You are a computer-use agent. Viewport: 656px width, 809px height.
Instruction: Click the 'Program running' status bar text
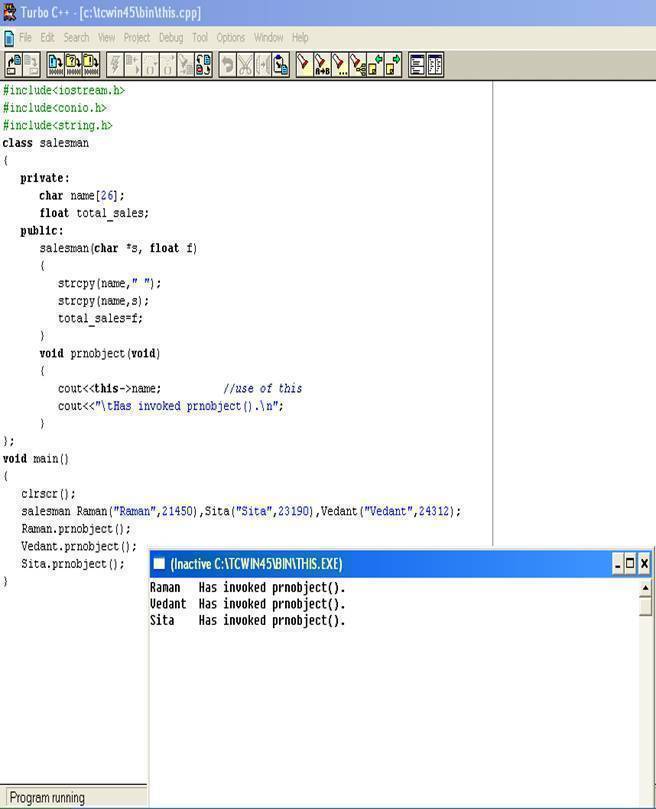point(47,798)
